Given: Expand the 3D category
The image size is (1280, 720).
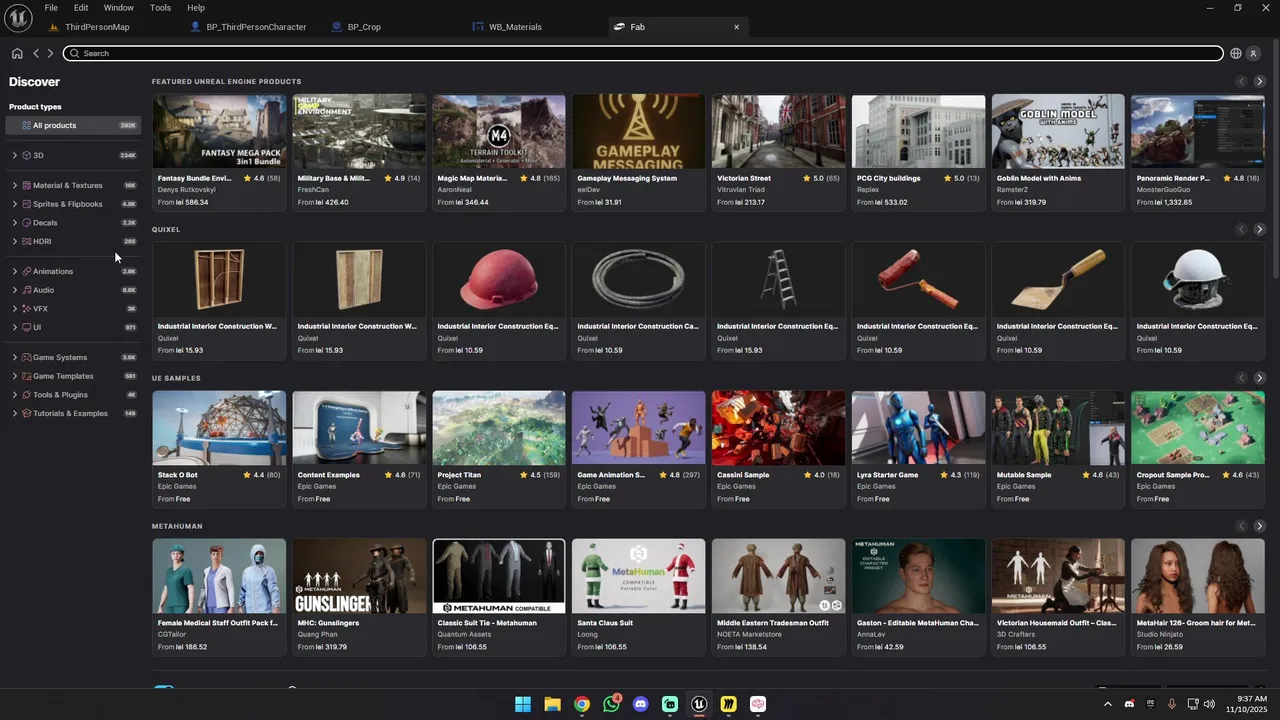Looking at the screenshot, I should pos(15,155).
